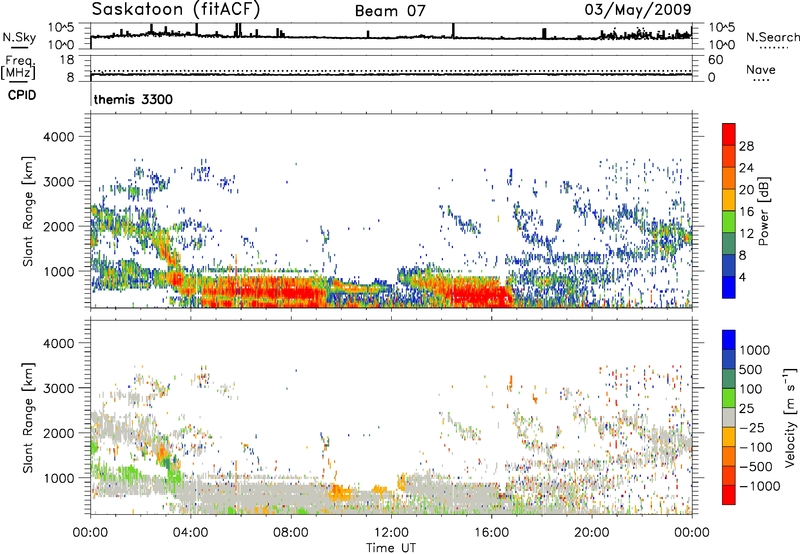800x554 pixels.
Task: Click the '04:00' time axis label
Action: (x=190, y=533)
